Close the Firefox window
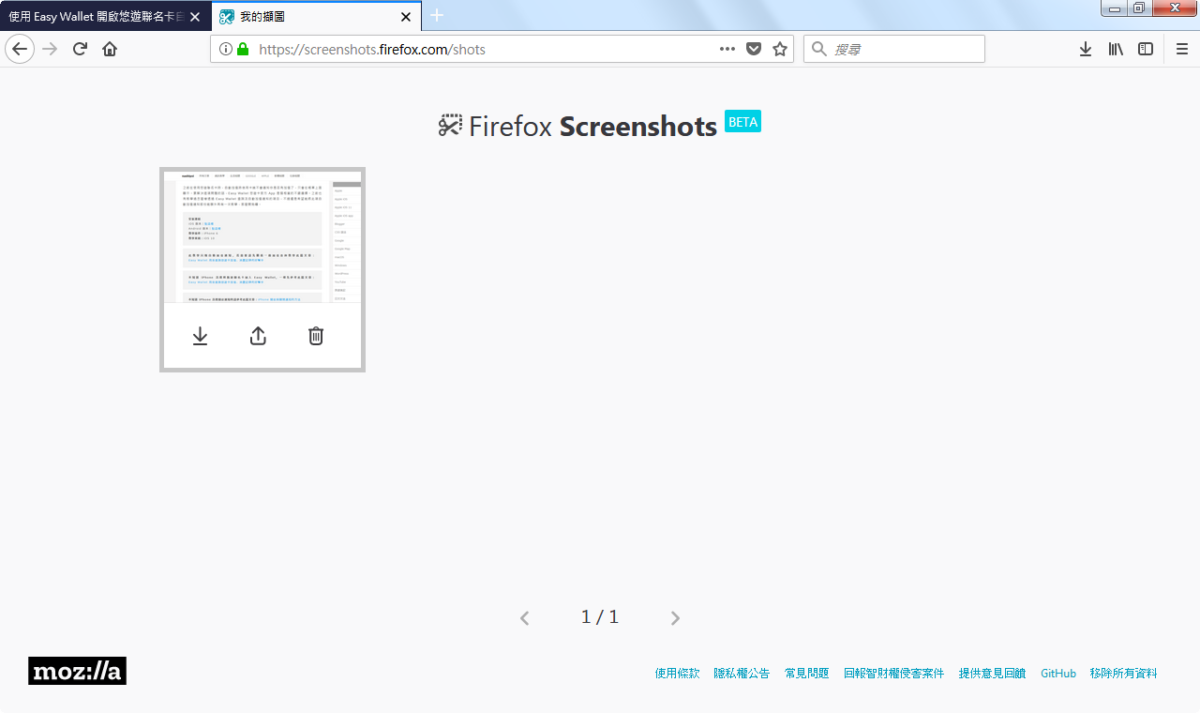The height and width of the screenshot is (713, 1200). point(1174,8)
